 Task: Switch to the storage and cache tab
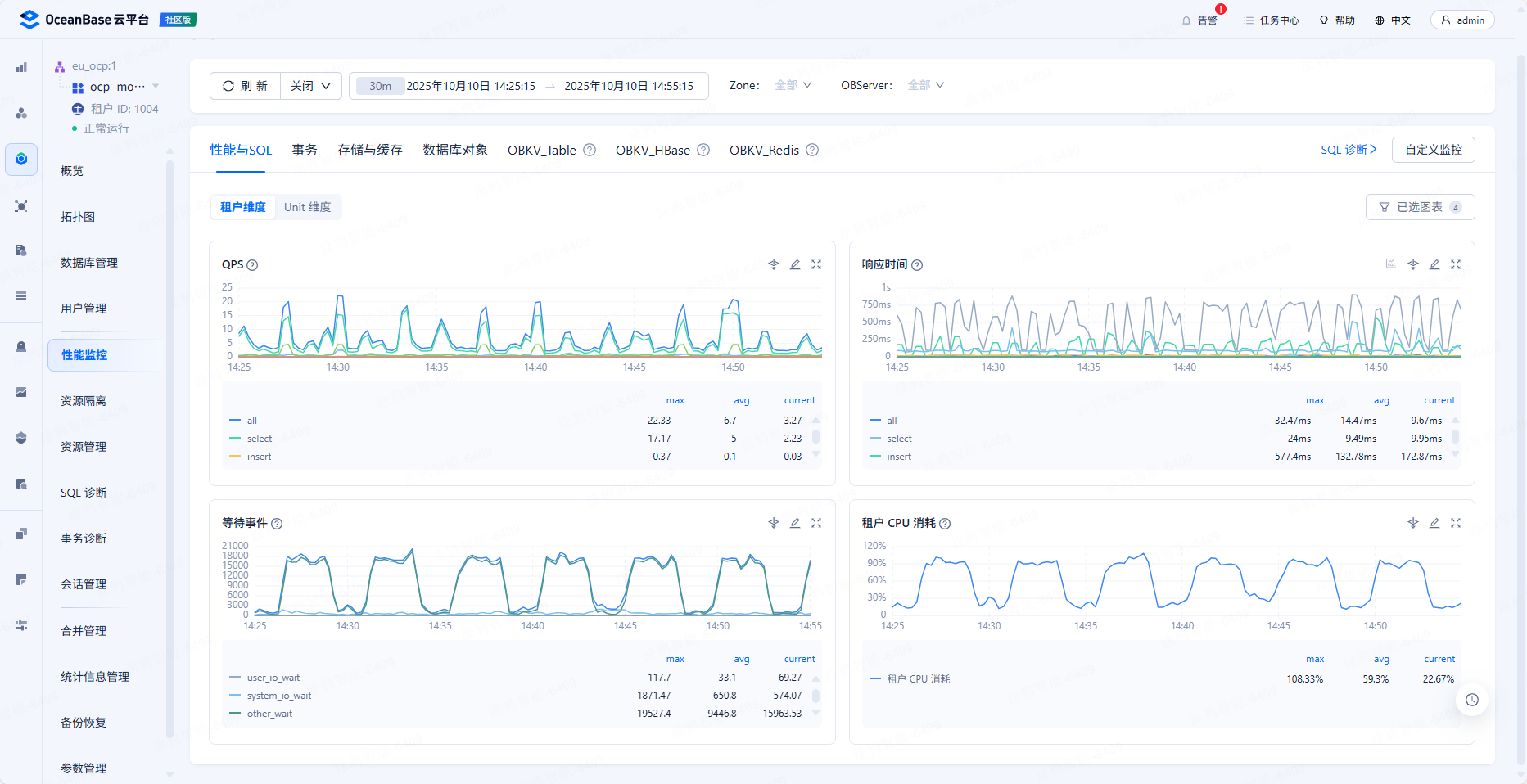[x=369, y=150]
